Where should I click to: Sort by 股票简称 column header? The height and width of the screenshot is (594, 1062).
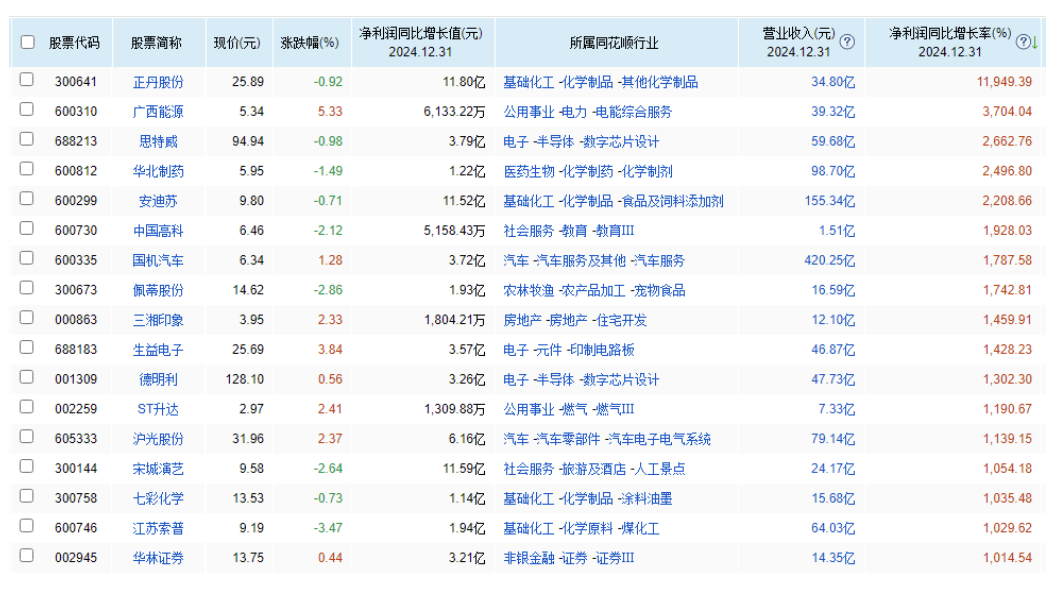click(x=156, y=43)
